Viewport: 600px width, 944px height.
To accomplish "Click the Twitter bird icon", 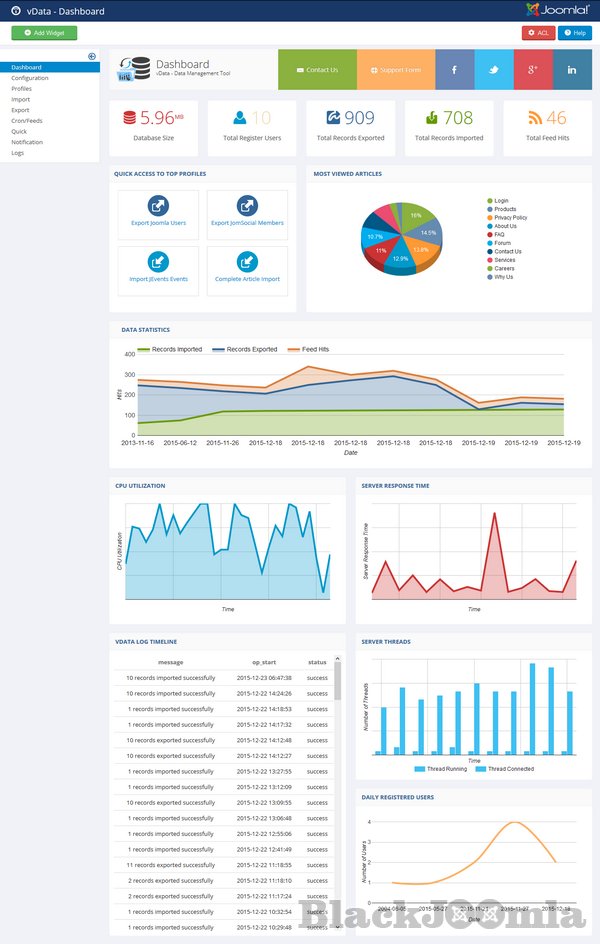I will (493, 70).
